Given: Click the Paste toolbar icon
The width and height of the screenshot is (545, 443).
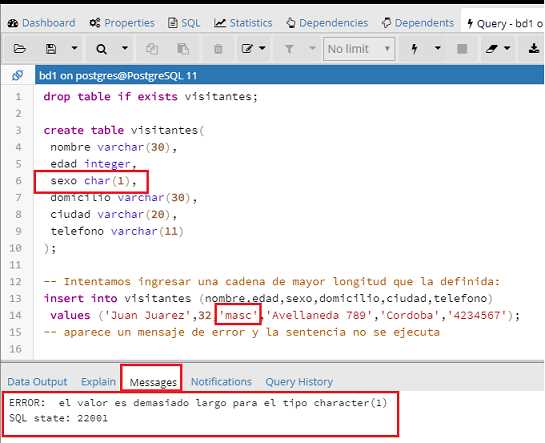Looking at the screenshot, I should [x=183, y=49].
